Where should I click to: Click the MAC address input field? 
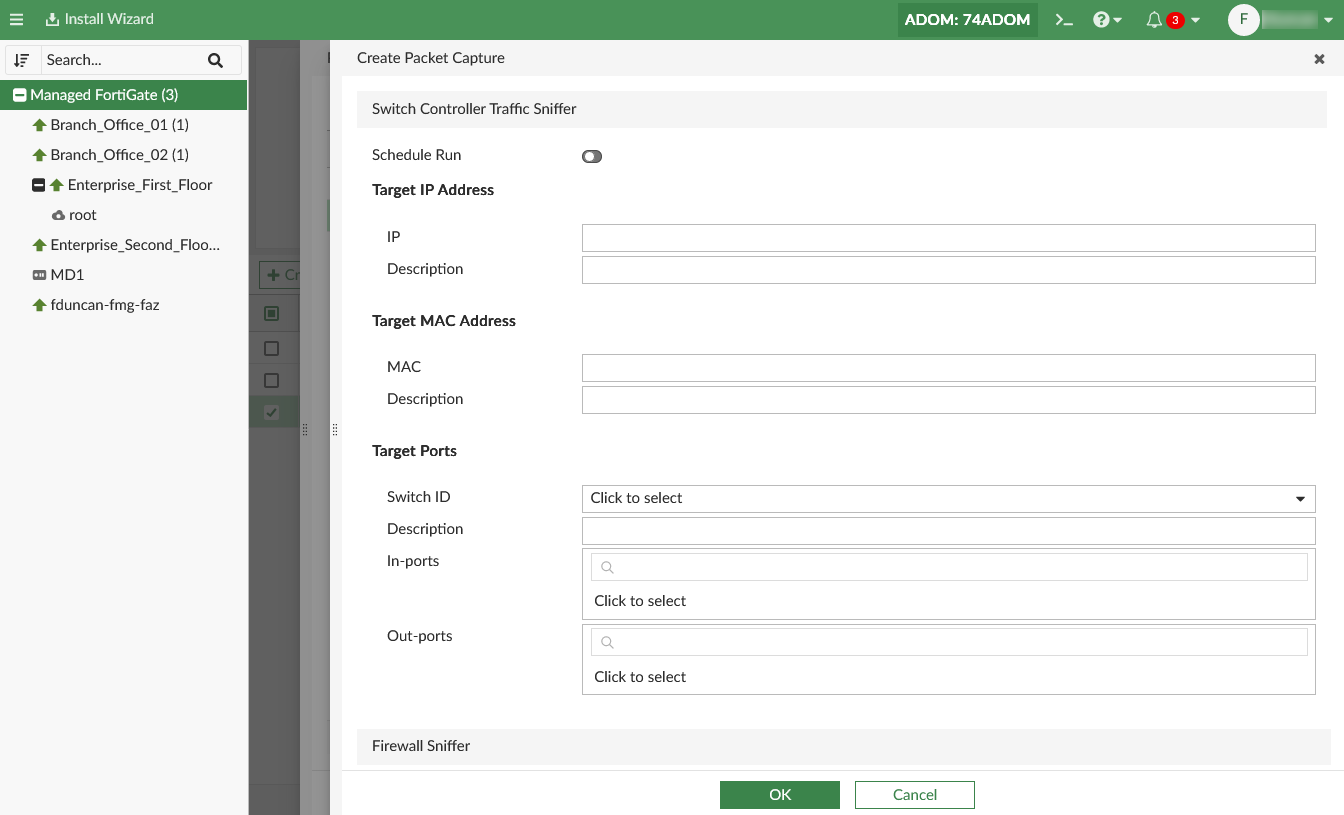pyautogui.click(x=948, y=368)
